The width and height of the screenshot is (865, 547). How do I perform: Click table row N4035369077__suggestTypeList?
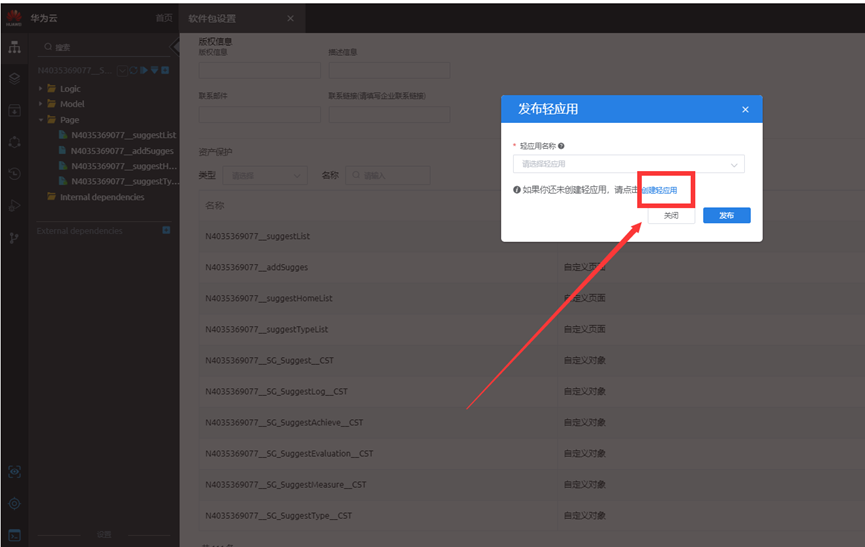tap(532, 329)
